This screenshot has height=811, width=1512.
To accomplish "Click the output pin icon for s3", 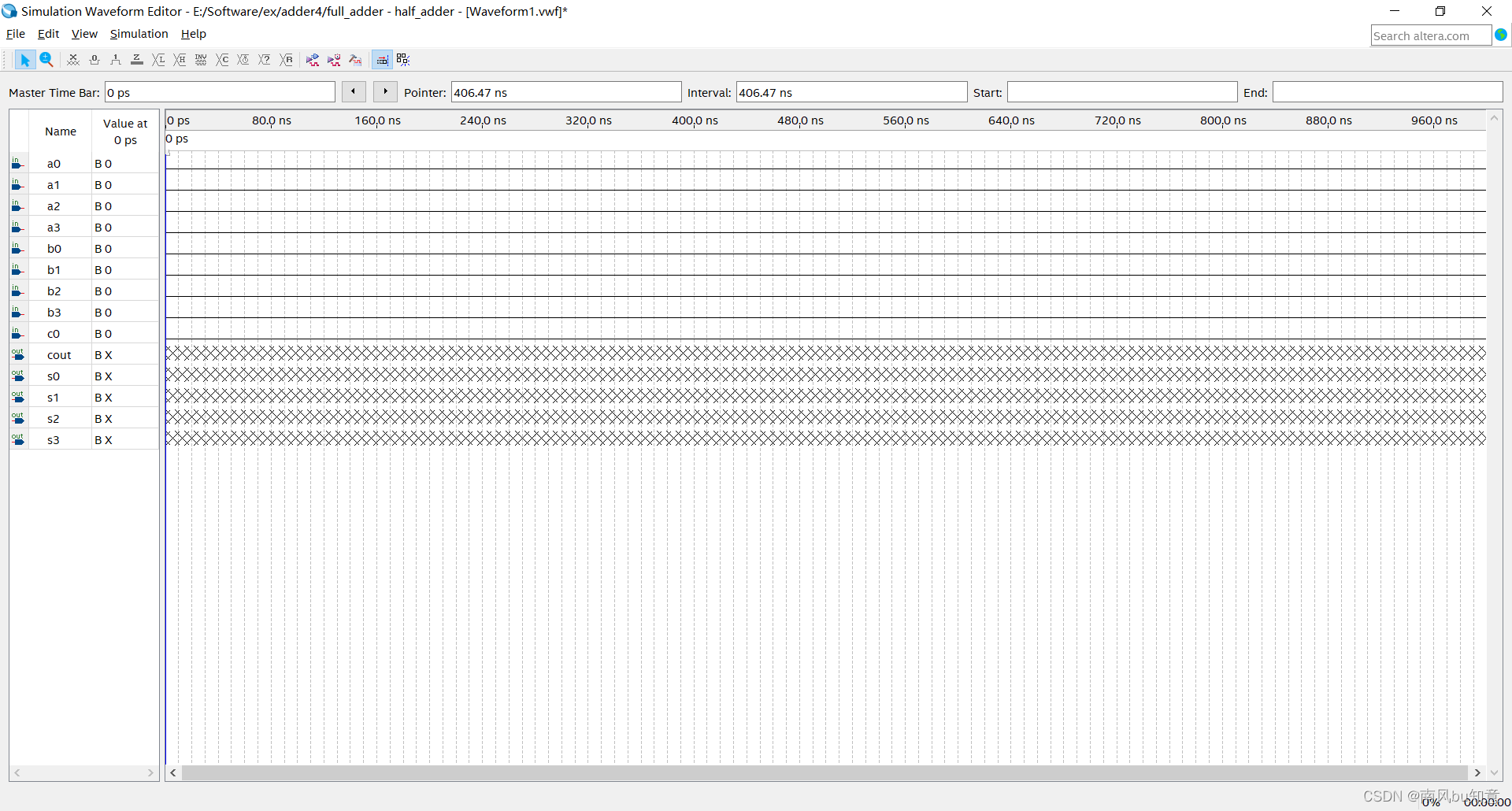I will [17, 440].
